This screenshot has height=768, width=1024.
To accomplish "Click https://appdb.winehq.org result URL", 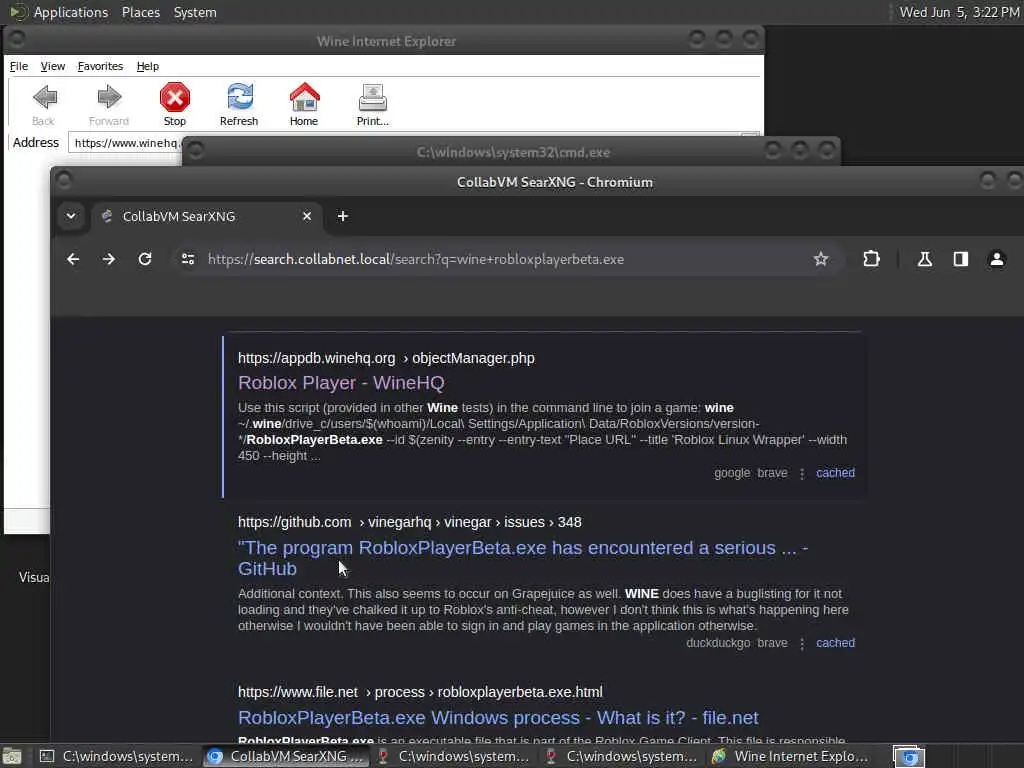I will (x=386, y=358).
